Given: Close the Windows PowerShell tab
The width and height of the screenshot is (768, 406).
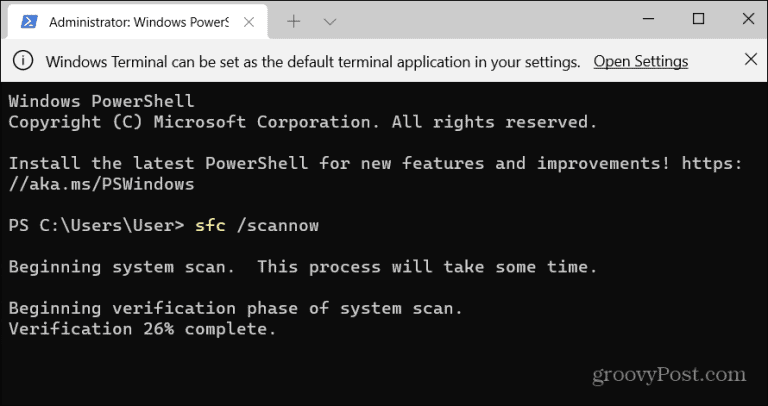Looking at the screenshot, I should (248, 21).
